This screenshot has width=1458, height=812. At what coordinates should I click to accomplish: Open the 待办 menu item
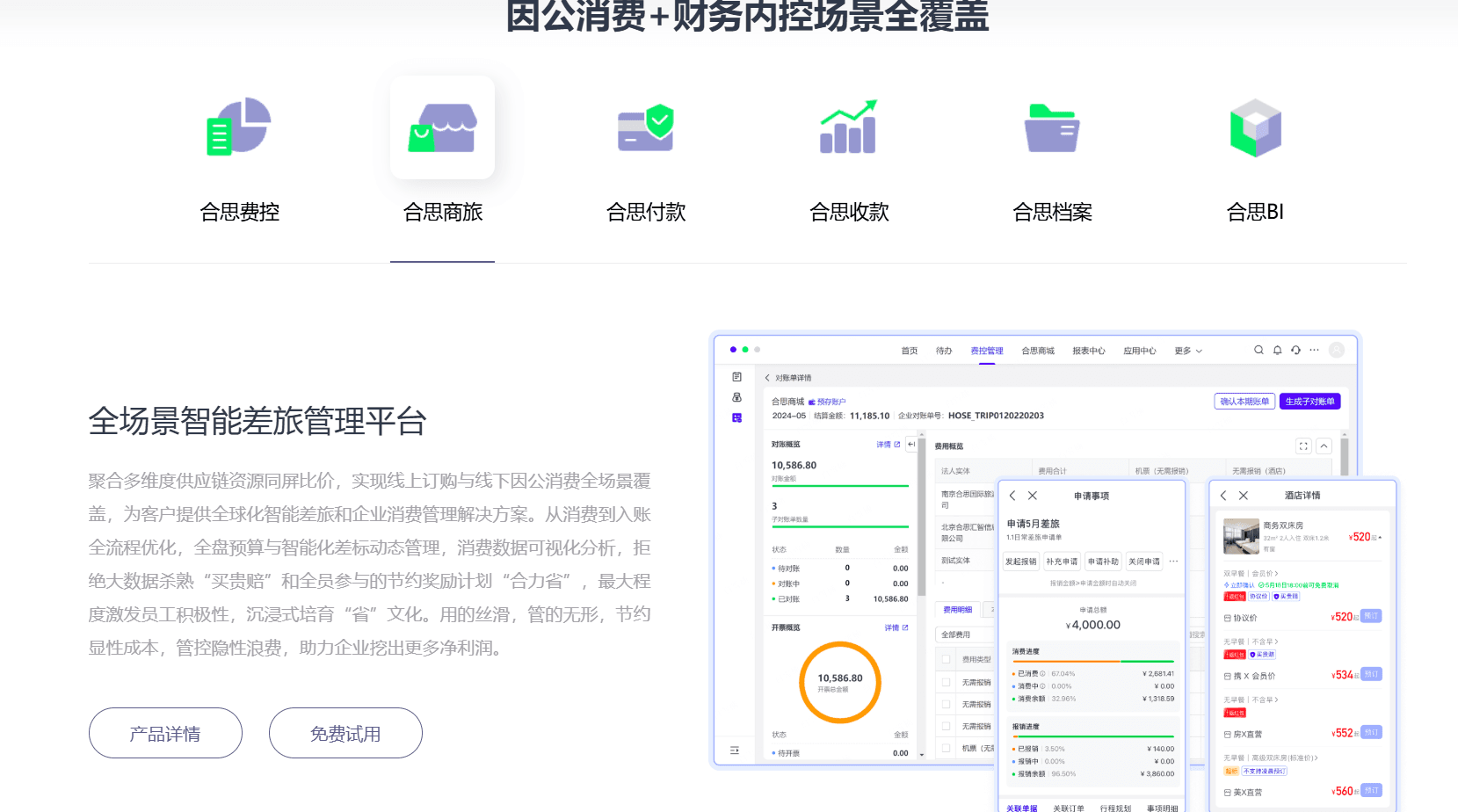point(944,351)
